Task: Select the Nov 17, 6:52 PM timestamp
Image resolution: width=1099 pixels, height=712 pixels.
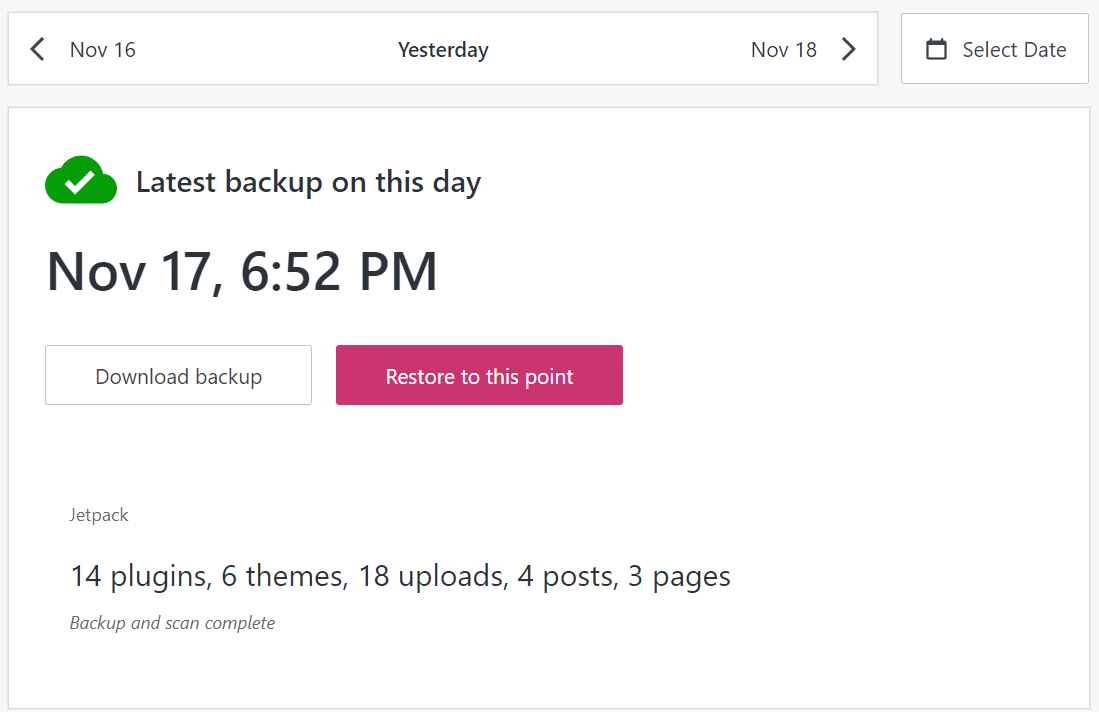Action: point(241,269)
